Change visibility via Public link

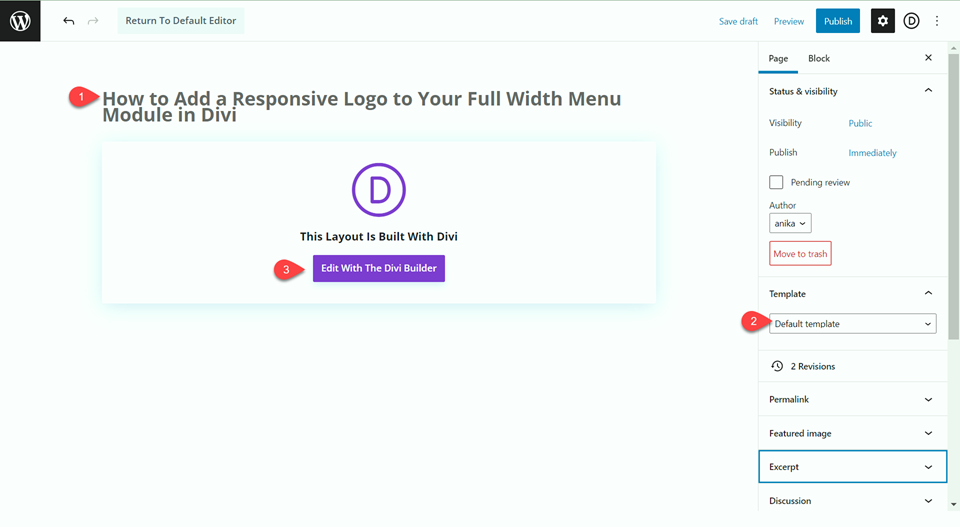click(x=860, y=123)
